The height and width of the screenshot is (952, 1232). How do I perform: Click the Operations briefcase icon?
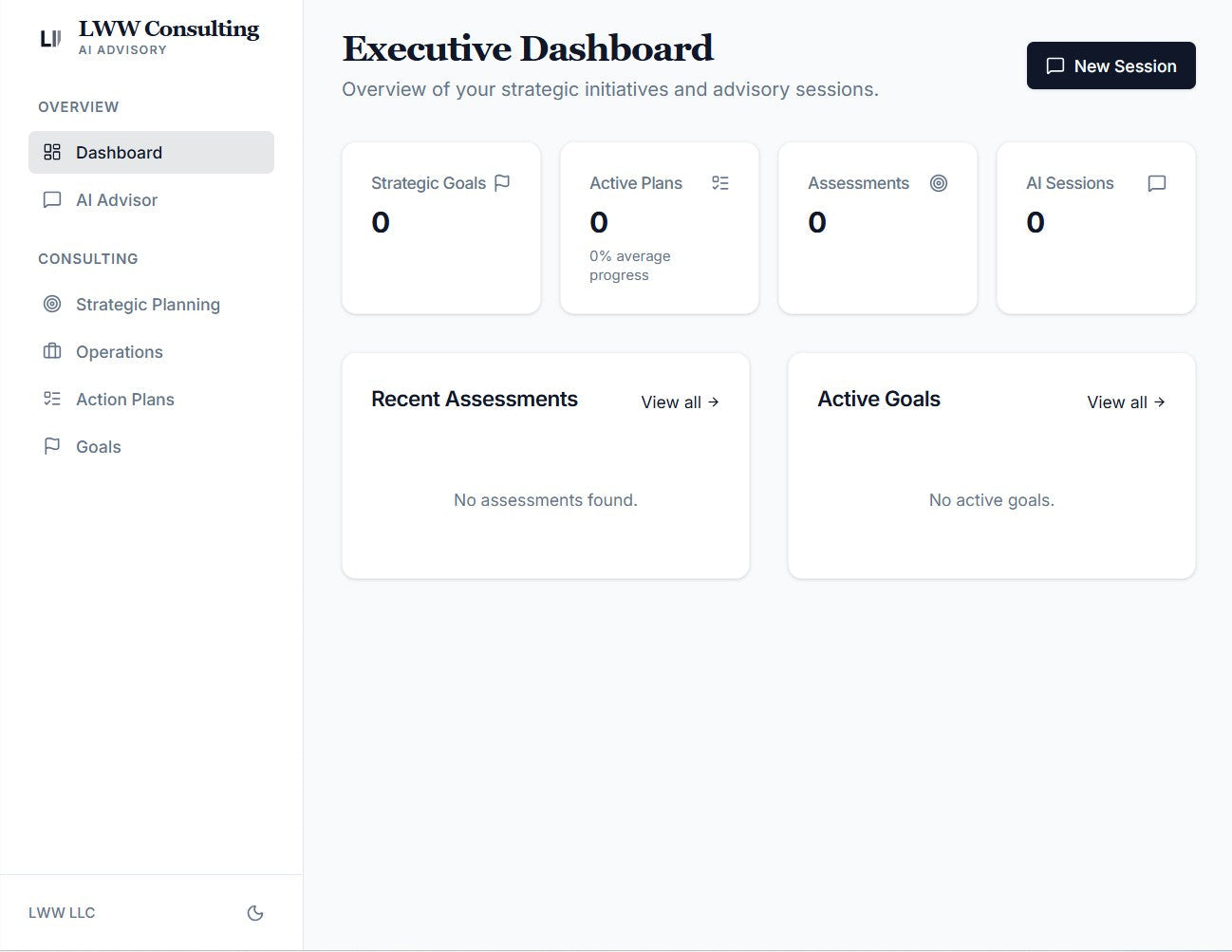pyautogui.click(x=52, y=351)
